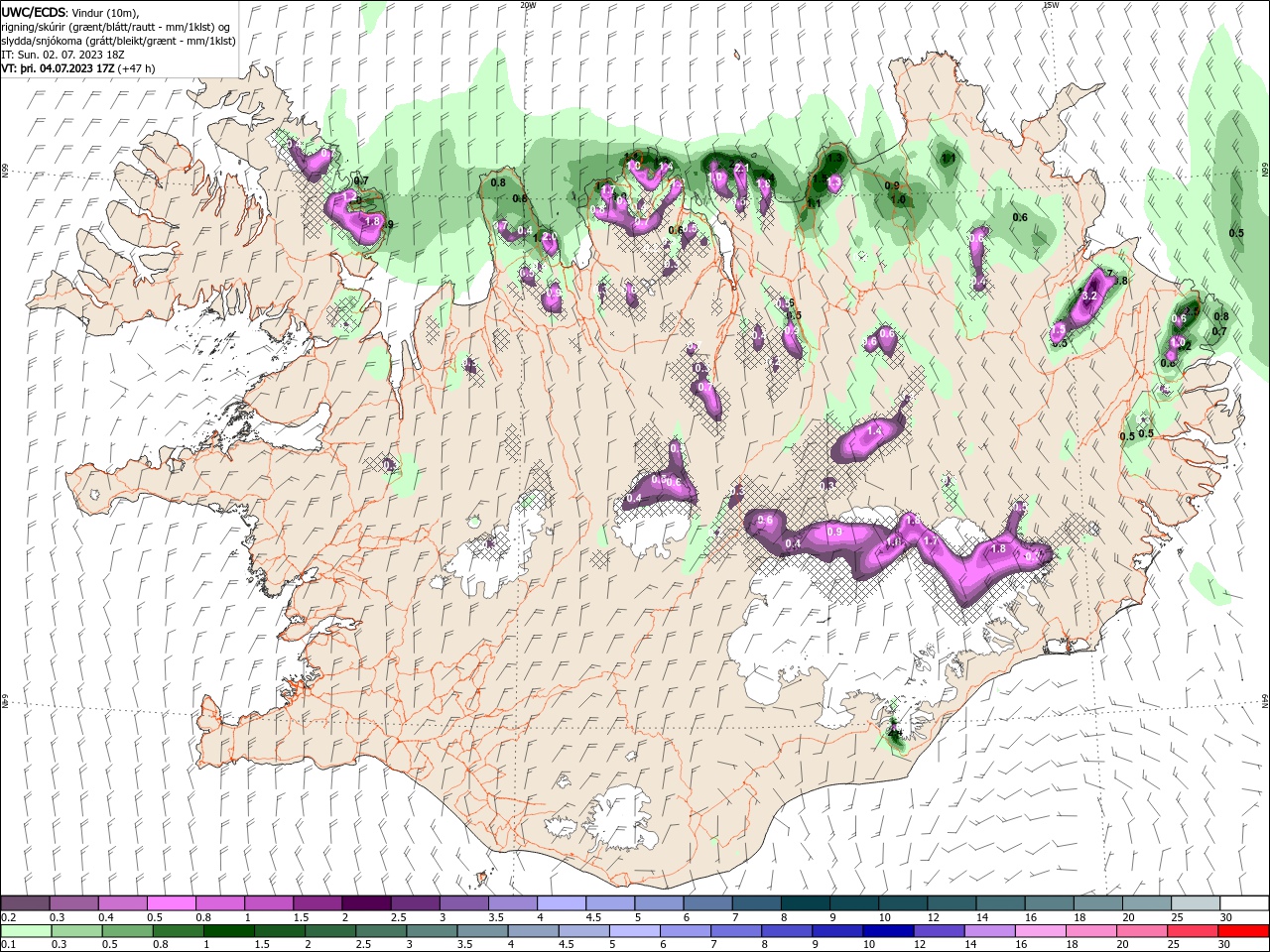Click the '0.2' label on snow scale
This screenshot has width=1270, height=952.
point(9,917)
